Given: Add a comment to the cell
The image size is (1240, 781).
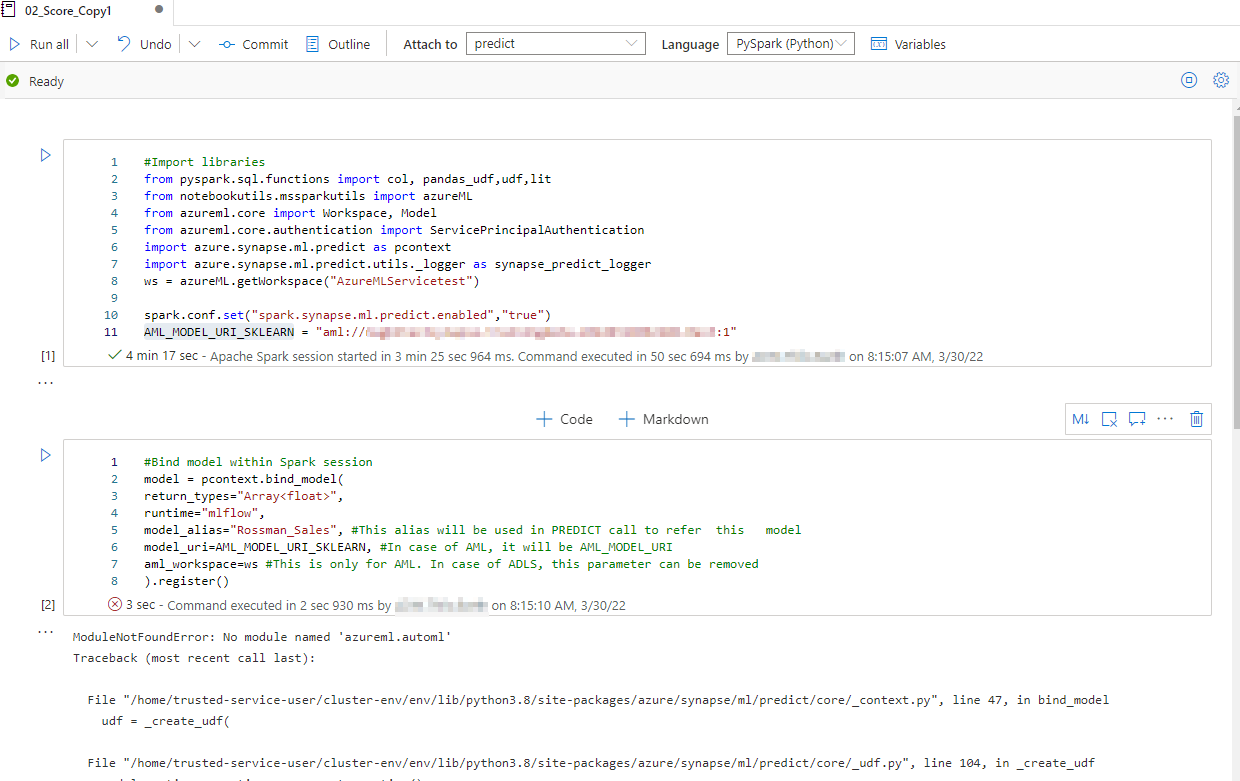Looking at the screenshot, I should pos(1137,419).
